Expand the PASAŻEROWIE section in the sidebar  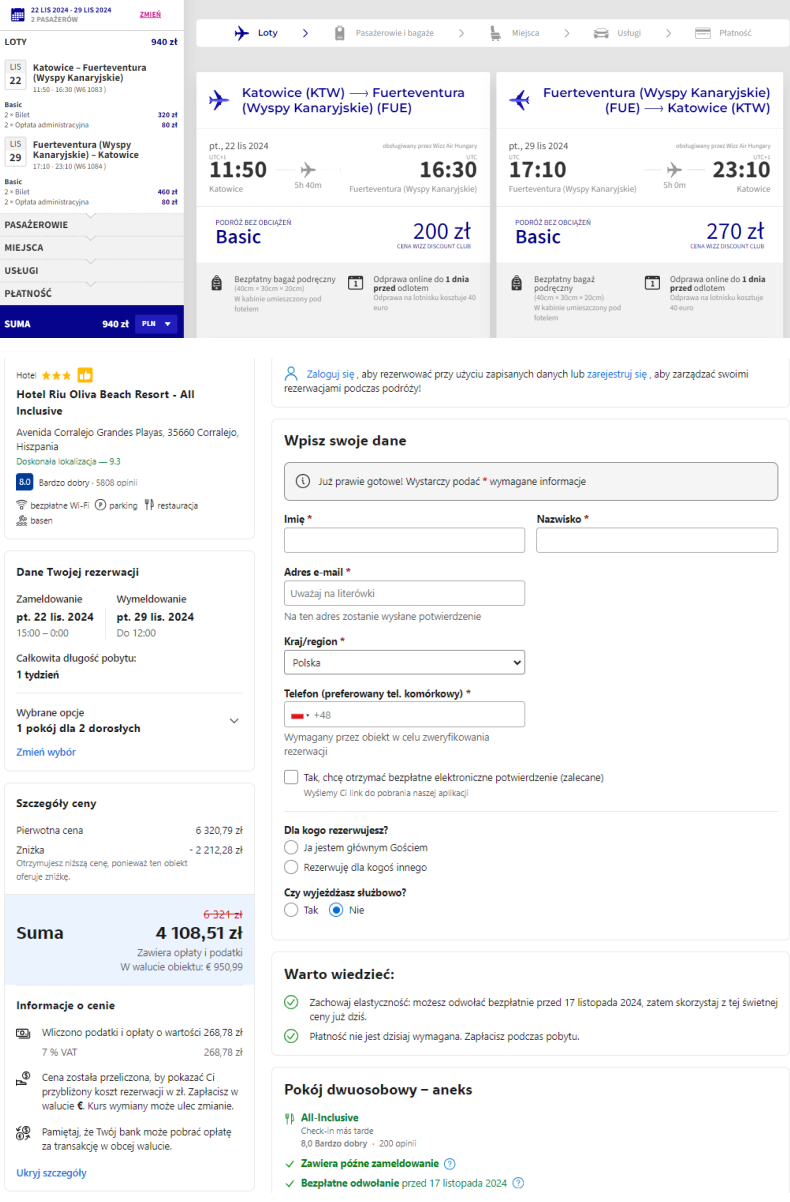click(x=92, y=225)
